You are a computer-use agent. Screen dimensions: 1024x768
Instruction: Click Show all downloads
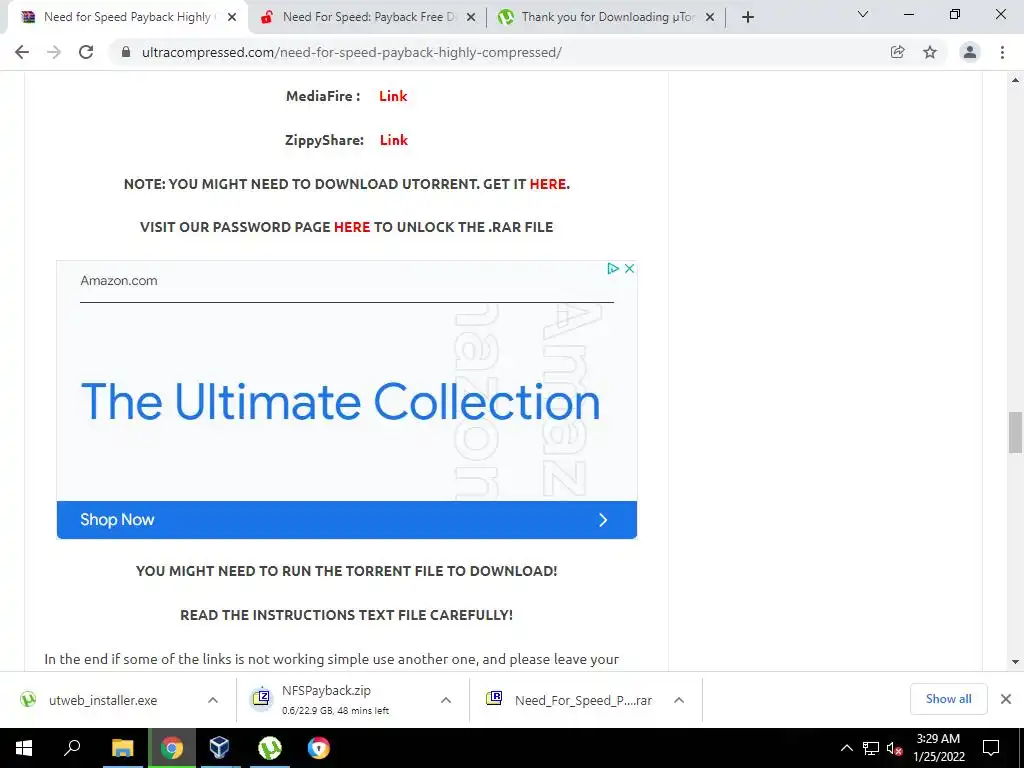[x=948, y=699]
